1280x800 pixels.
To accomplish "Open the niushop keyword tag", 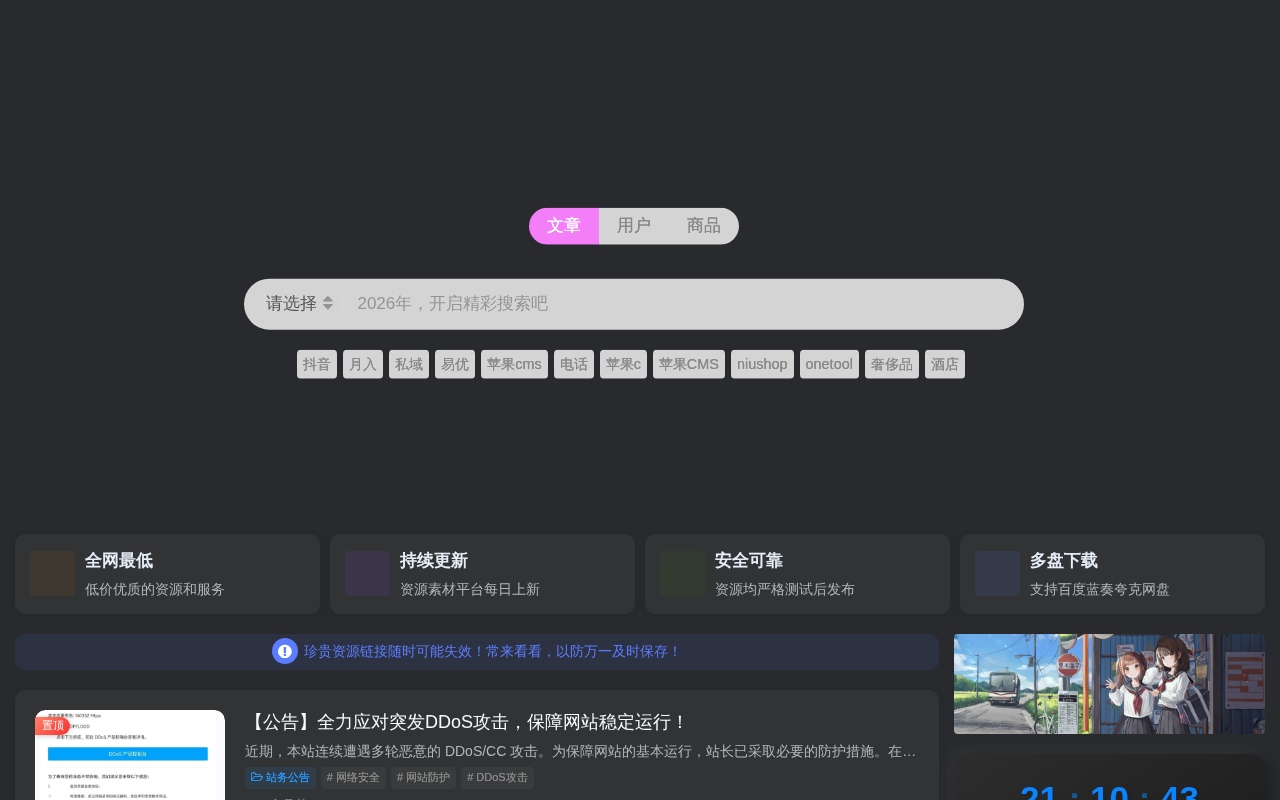I will [762, 364].
